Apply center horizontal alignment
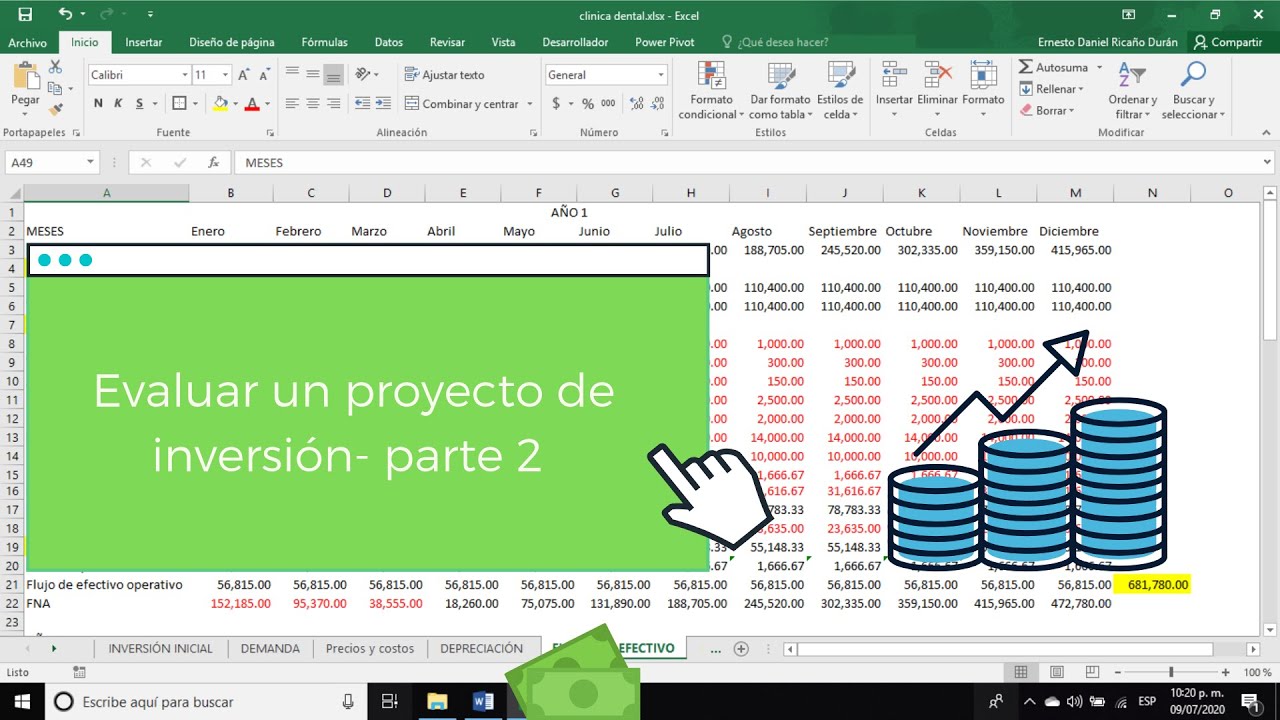Viewport: 1280px width, 720px height. point(313,103)
